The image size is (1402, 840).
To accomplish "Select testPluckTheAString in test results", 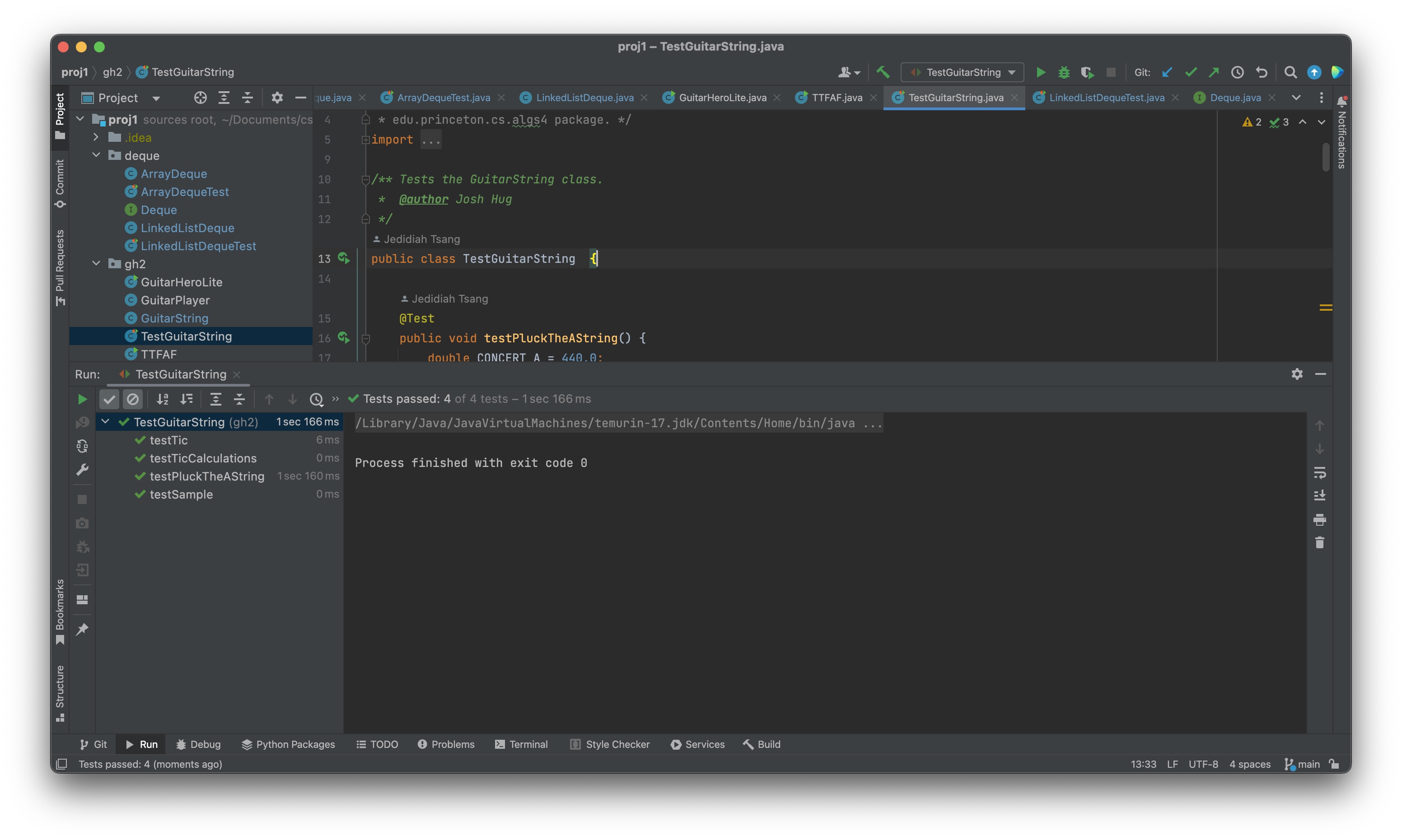I will point(206,476).
